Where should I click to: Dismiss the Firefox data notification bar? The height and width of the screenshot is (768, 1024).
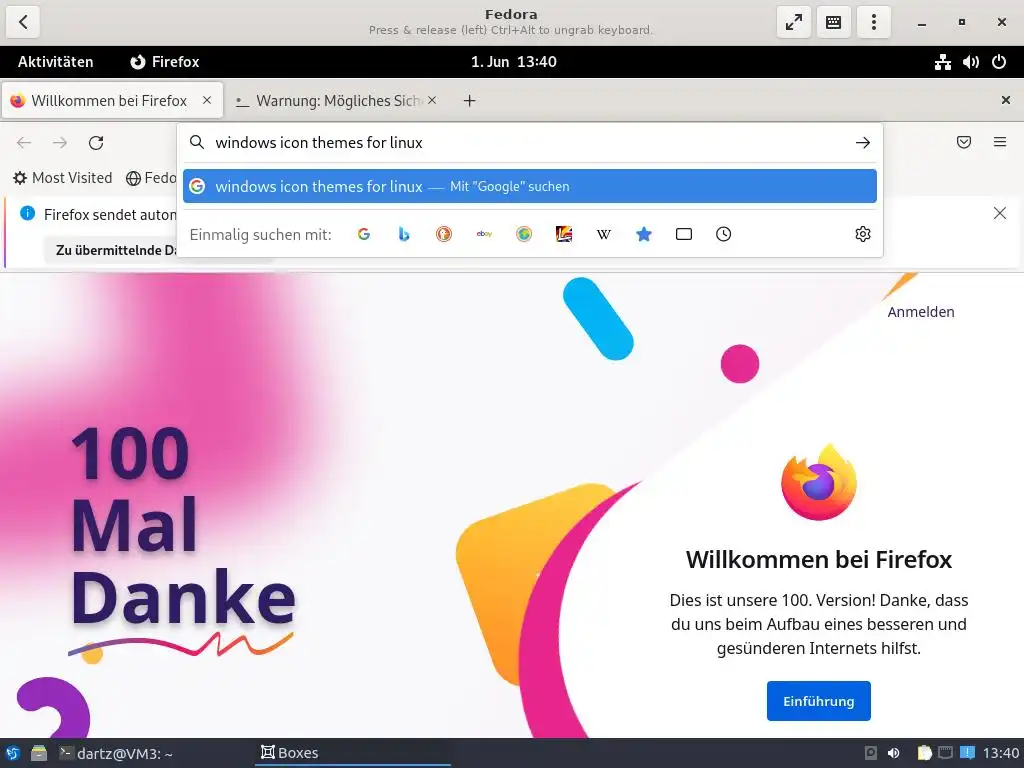[x=999, y=214]
